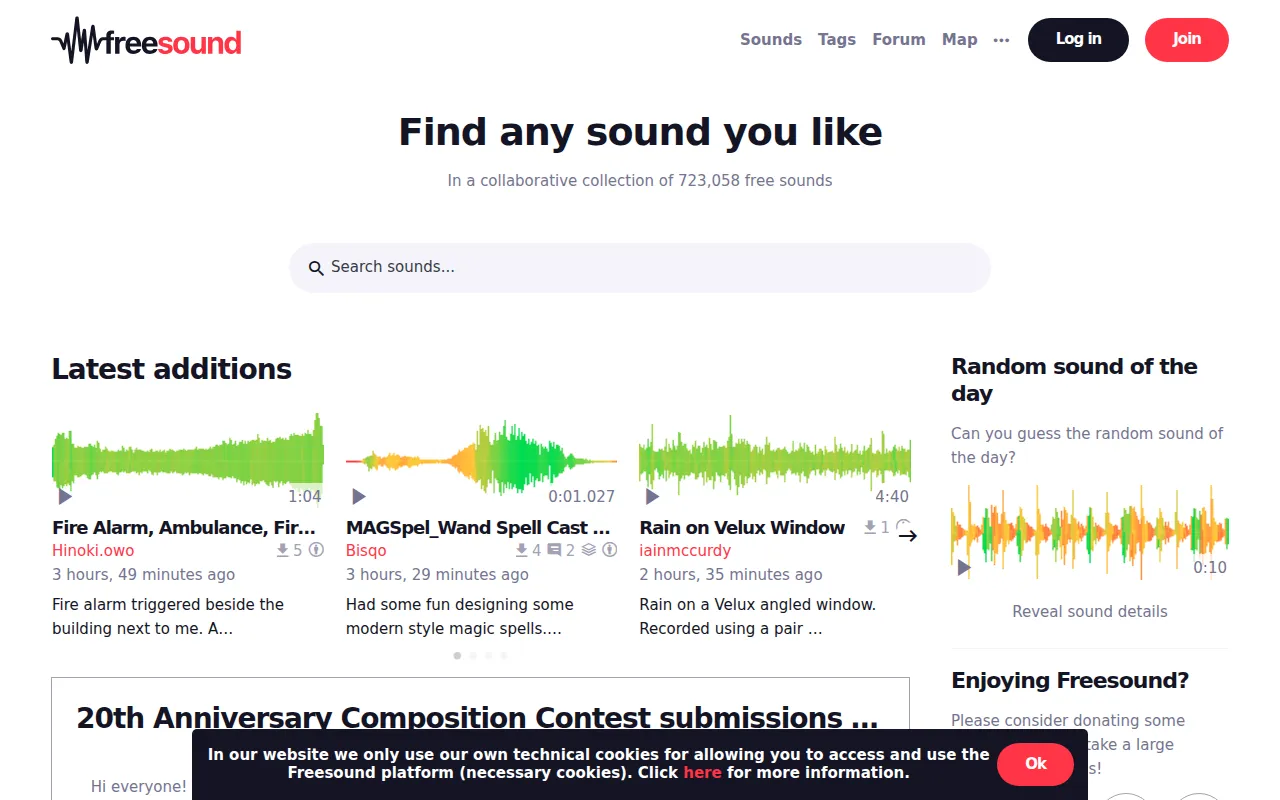Open the Freesound logo homepage
The height and width of the screenshot is (800, 1280).
tap(146, 41)
